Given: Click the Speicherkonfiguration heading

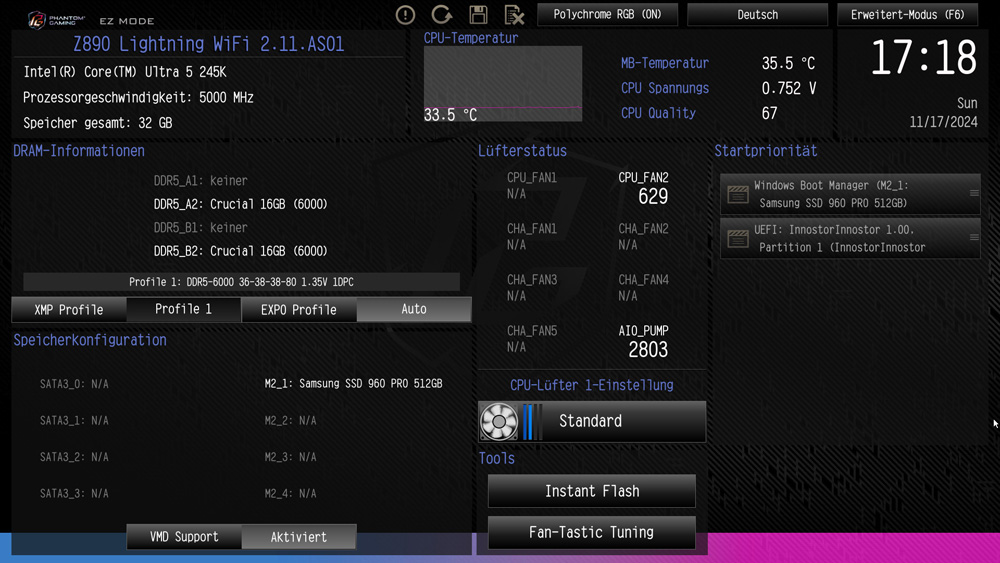Looking at the screenshot, I should point(90,340).
